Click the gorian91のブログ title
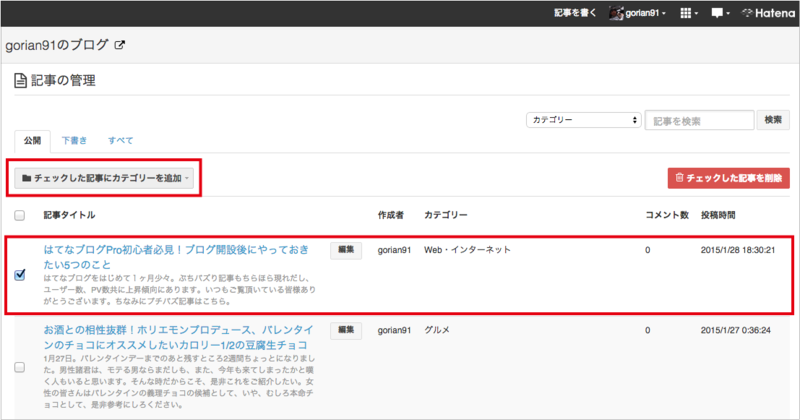800x420 pixels. tap(57, 45)
